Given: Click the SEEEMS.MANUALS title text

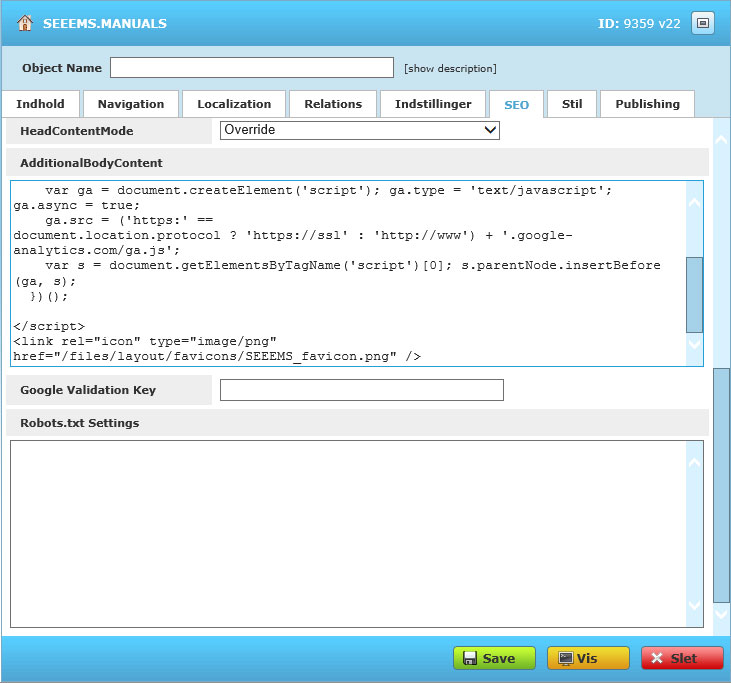Looking at the screenshot, I should (105, 23).
